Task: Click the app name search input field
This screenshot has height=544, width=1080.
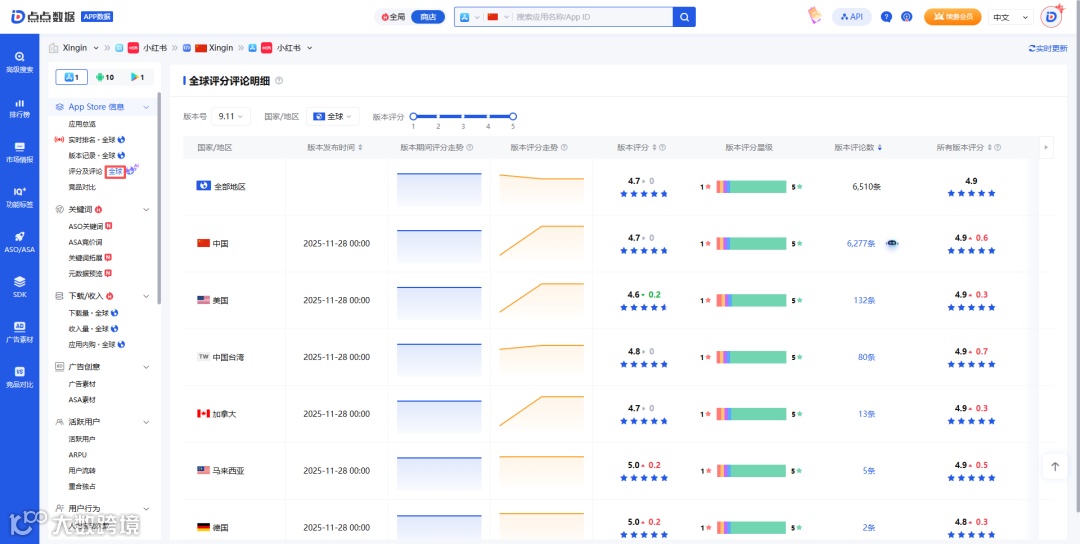Action: pos(592,17)
